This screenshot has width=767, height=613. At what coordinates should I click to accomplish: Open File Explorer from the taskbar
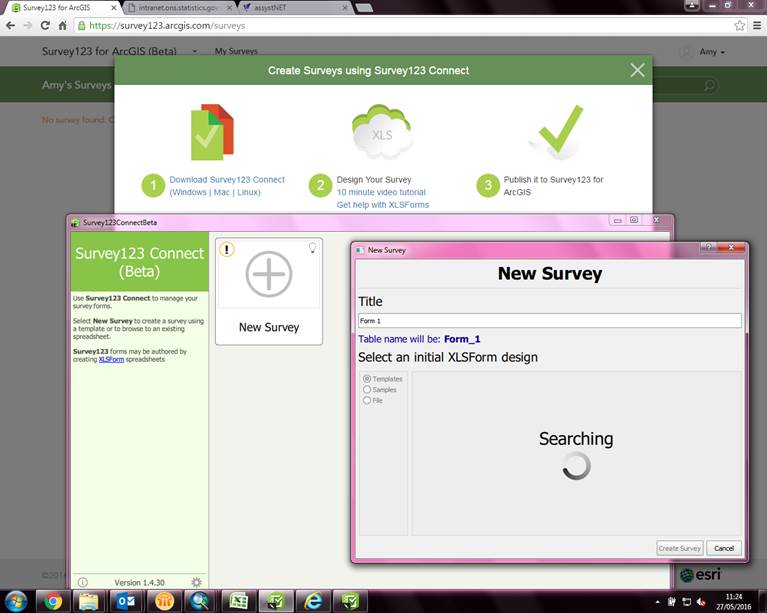[89, 601]
